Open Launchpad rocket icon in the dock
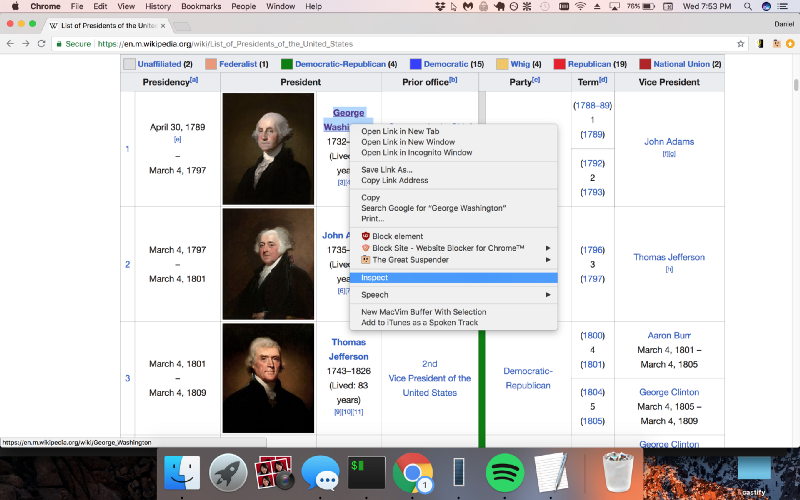The width and height of the screenshot is (800, 500). pyautogui.click(x=228, y=473)
